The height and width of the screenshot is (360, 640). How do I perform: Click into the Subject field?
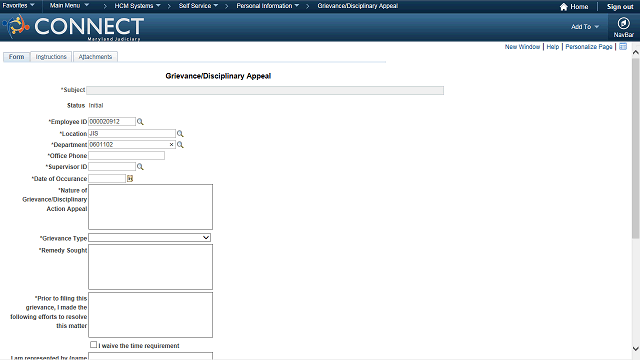(265, 90)
